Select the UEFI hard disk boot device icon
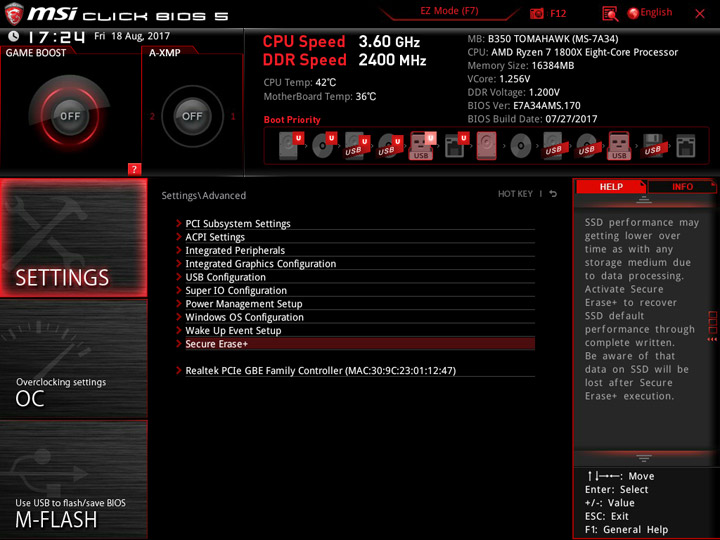This screenshot has height=540, width=720. point(291,146)
